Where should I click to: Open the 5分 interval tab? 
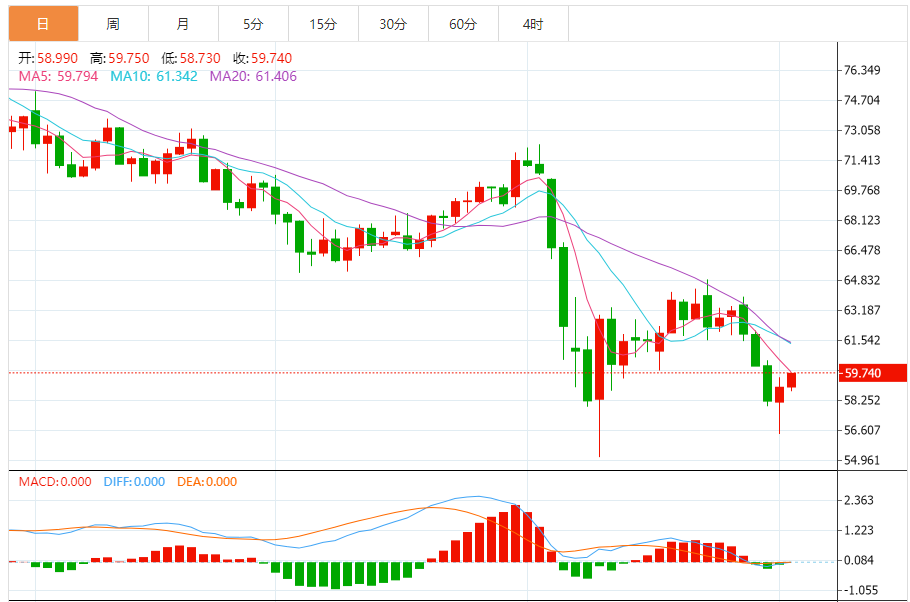point(254,24)
